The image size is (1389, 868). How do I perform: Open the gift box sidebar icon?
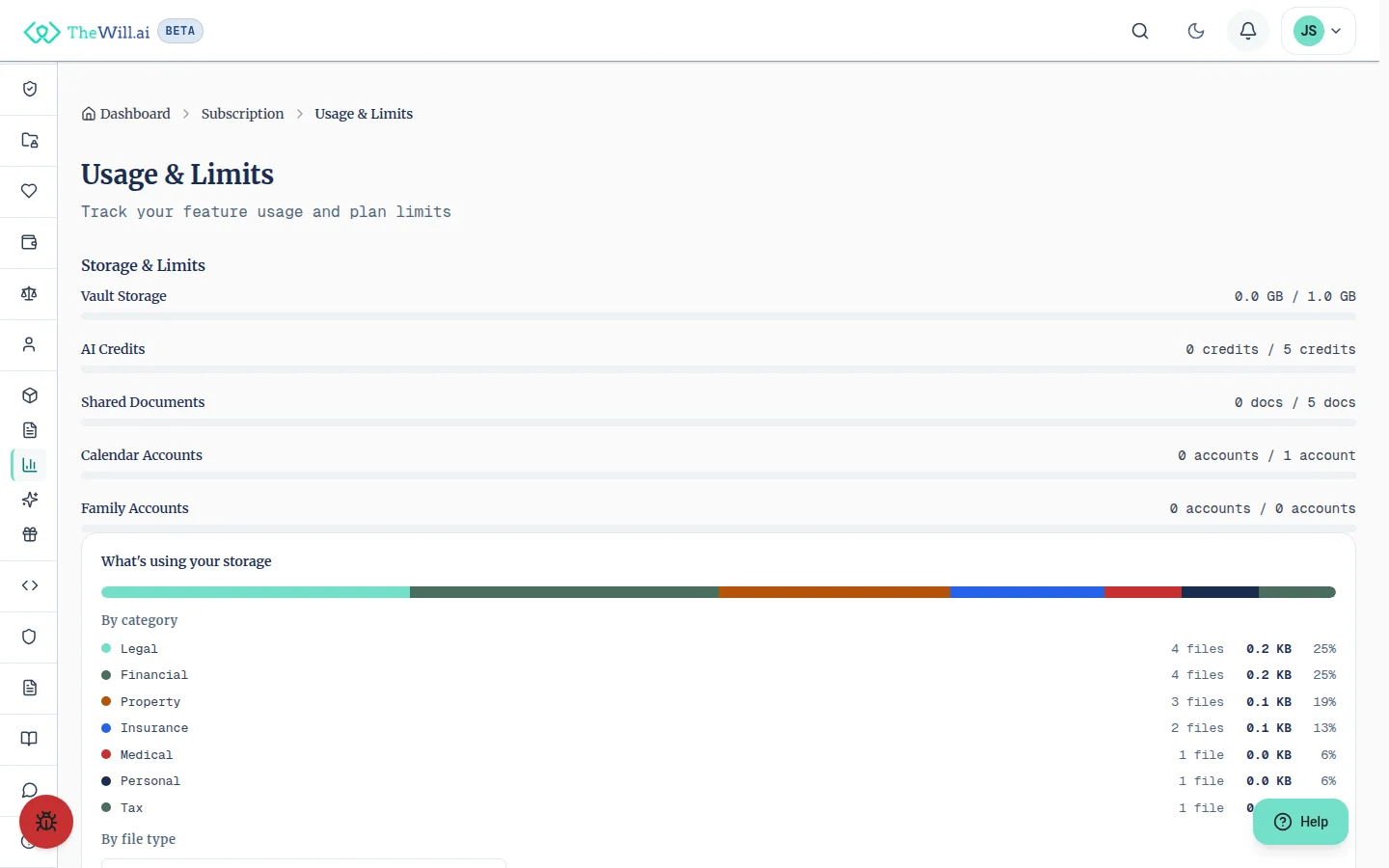29,534
